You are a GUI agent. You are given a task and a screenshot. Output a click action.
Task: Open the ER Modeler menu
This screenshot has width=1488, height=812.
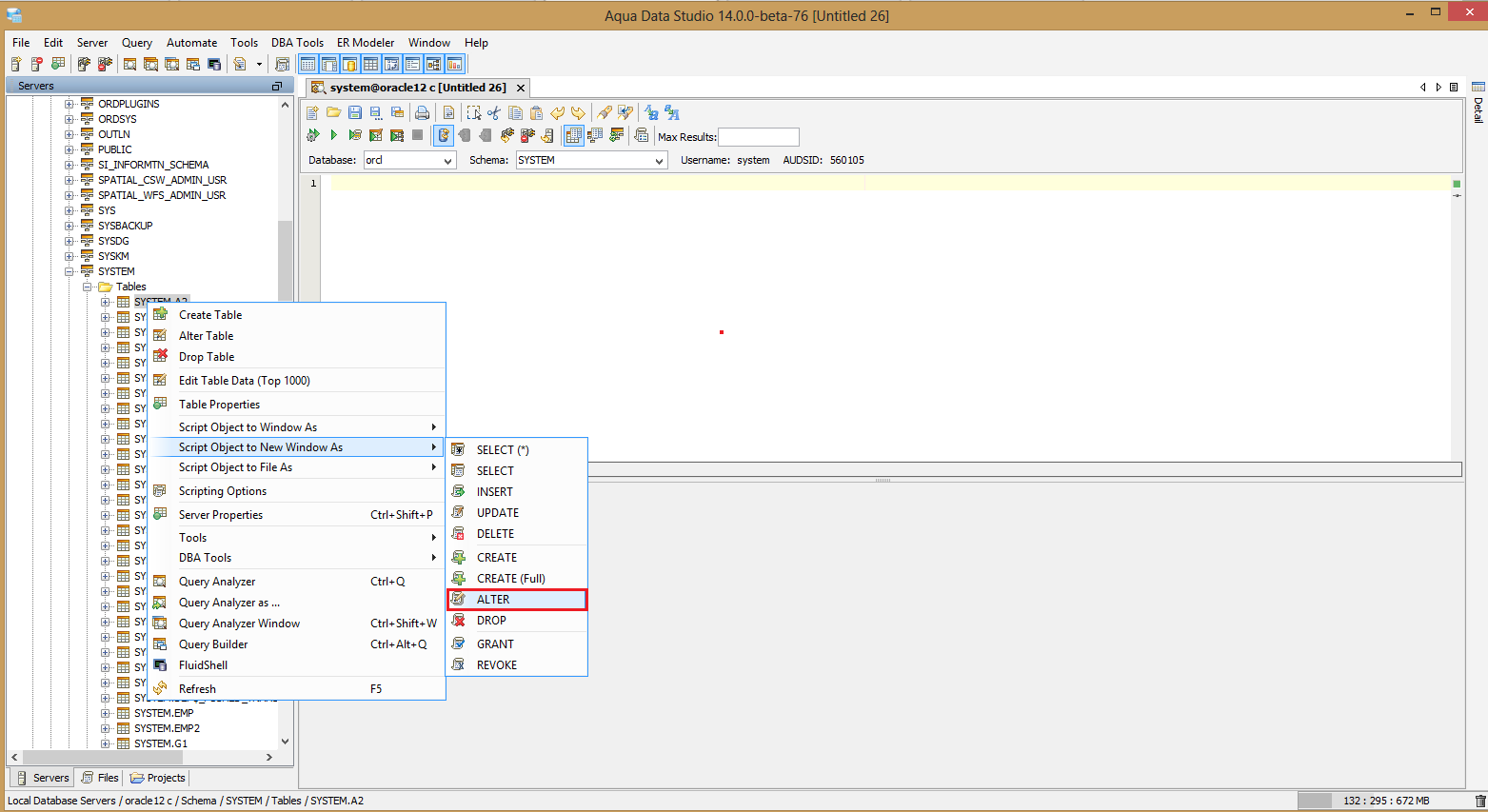coord(366,43)
